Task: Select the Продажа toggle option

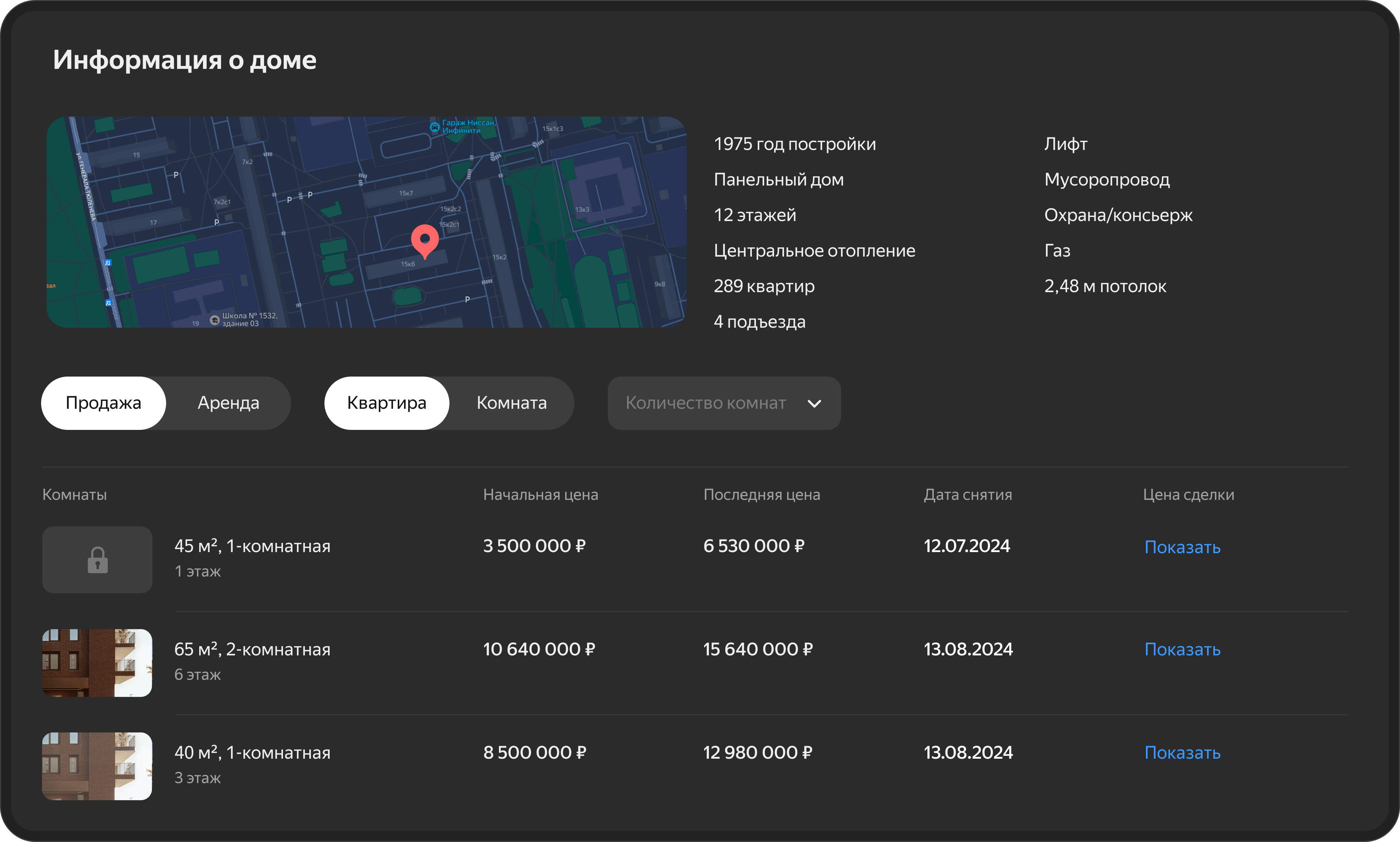Action: coord(103,403)
